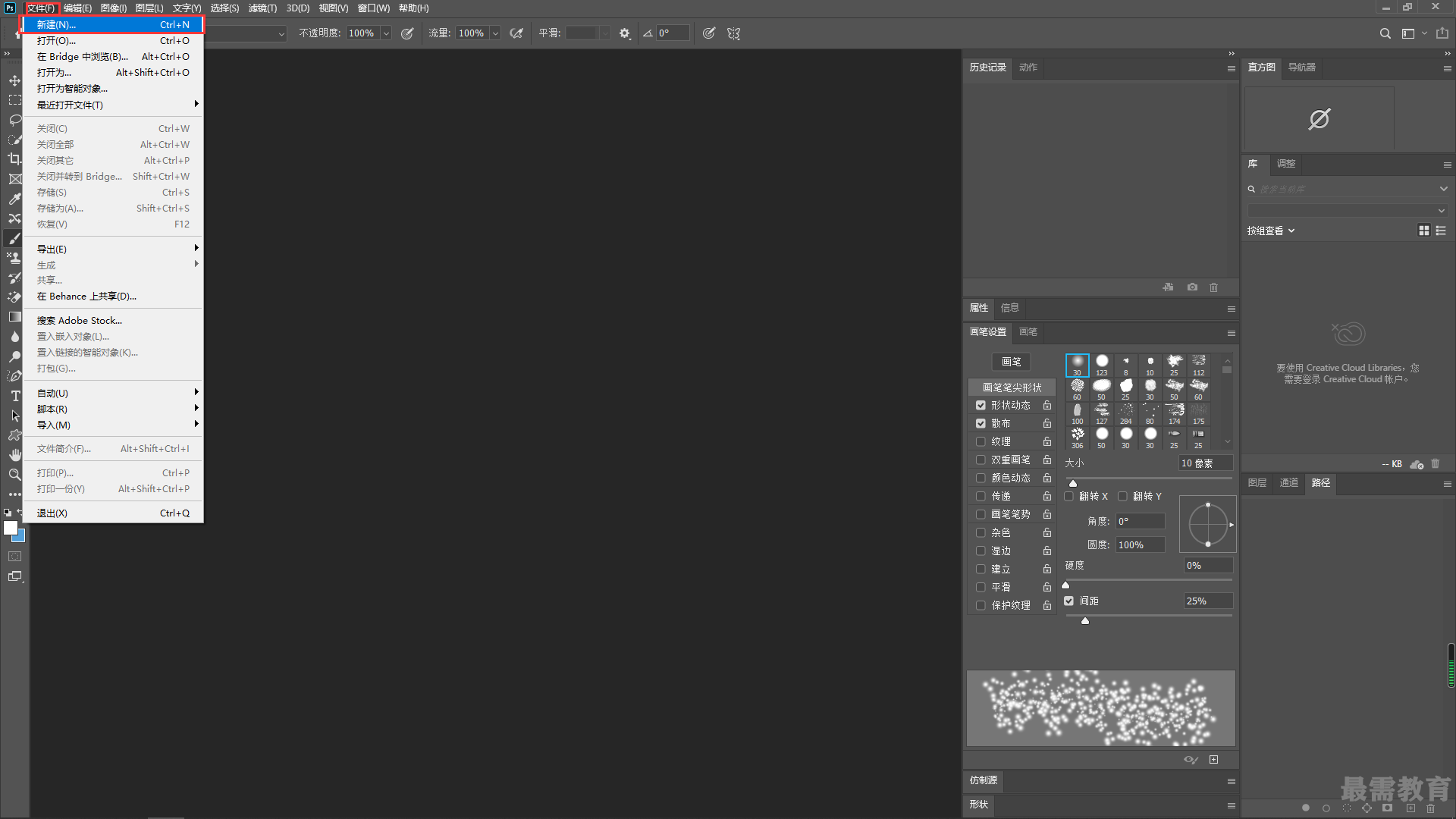Switch library to grid view icon
1456x819 pixels.
[x=1424, y=231]
